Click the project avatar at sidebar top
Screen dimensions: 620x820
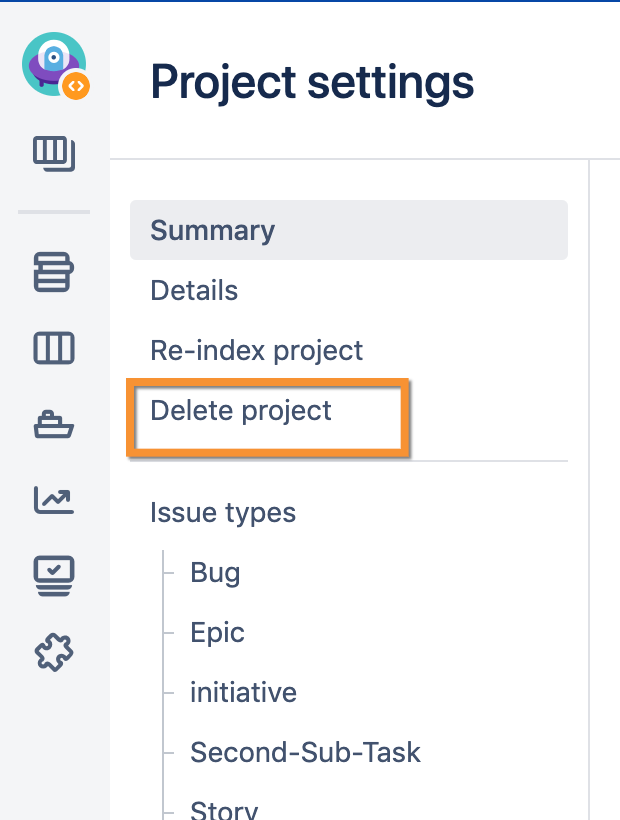53,62
